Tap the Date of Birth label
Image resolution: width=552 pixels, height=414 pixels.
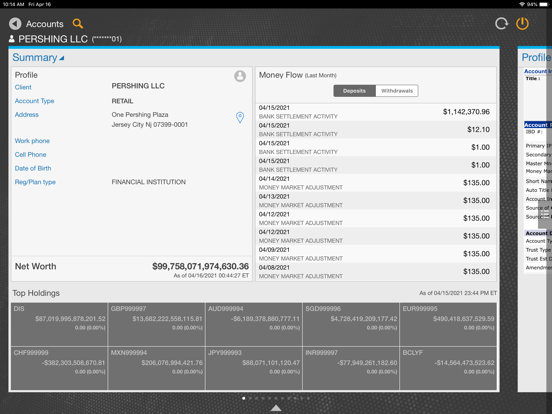[x=33, y=168]
